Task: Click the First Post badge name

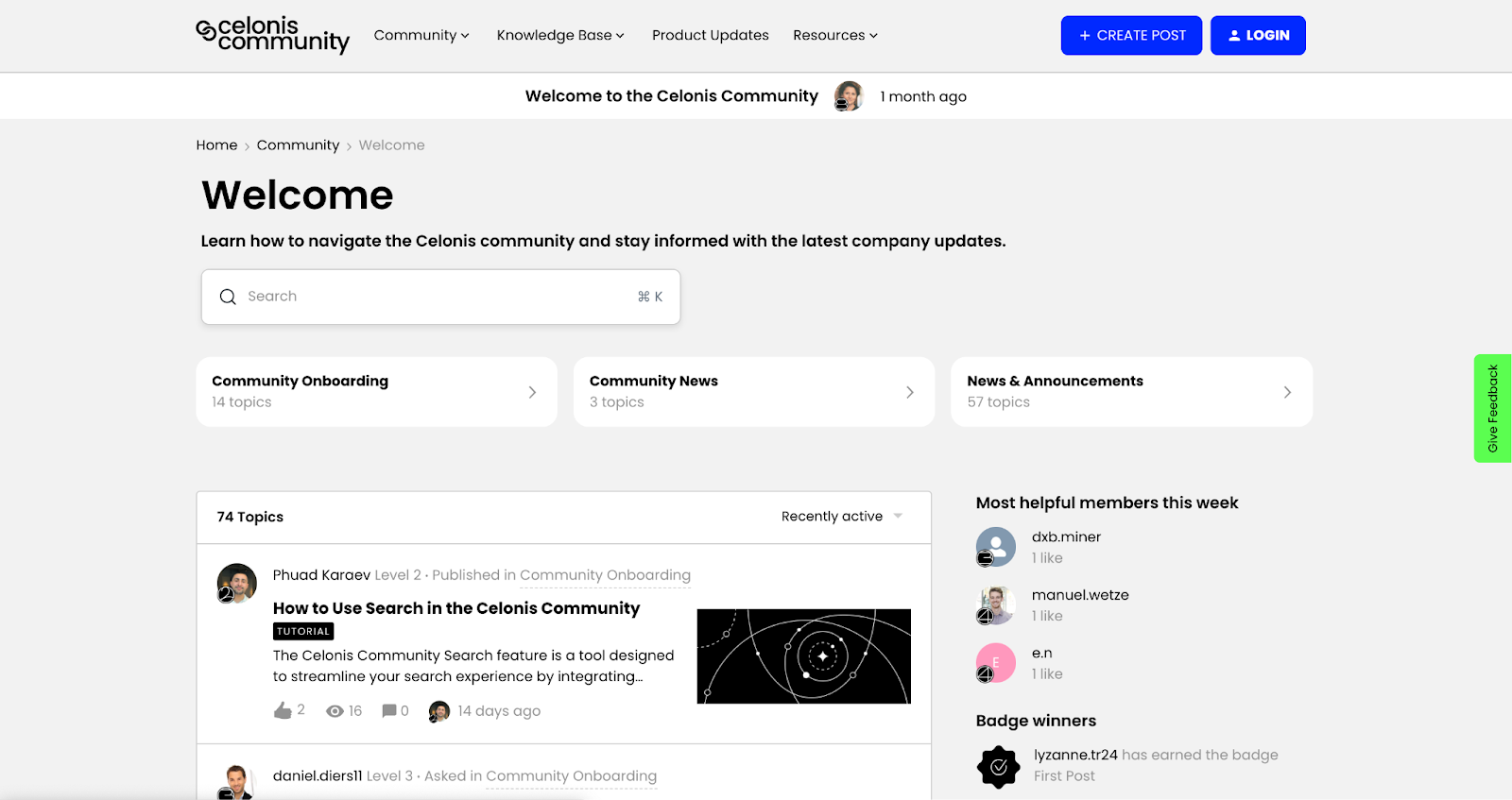Action: [1064, 776]
